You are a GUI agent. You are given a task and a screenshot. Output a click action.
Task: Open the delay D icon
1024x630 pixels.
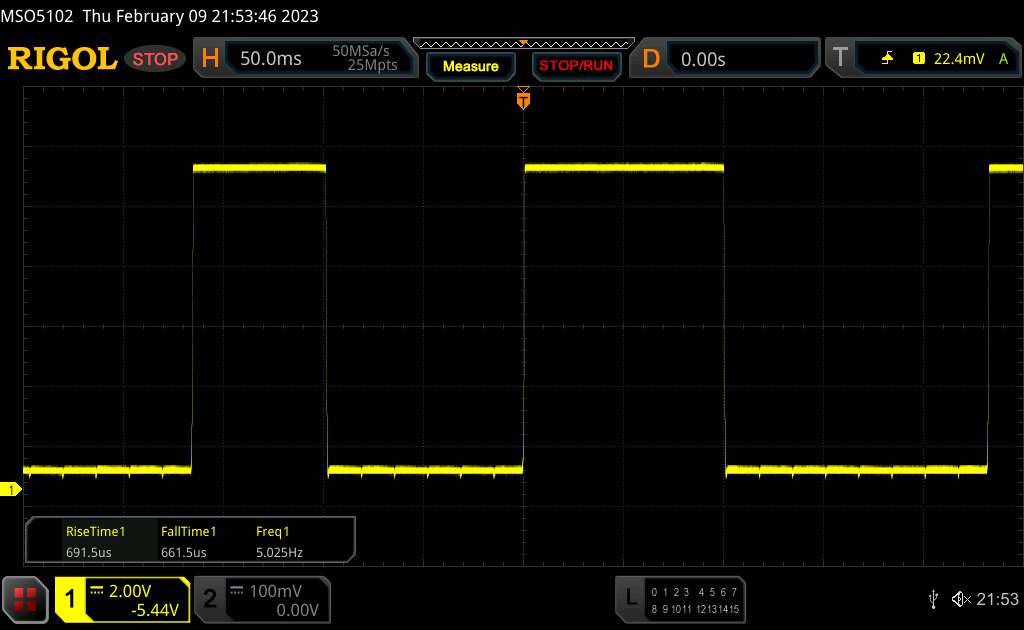[650, 59]
